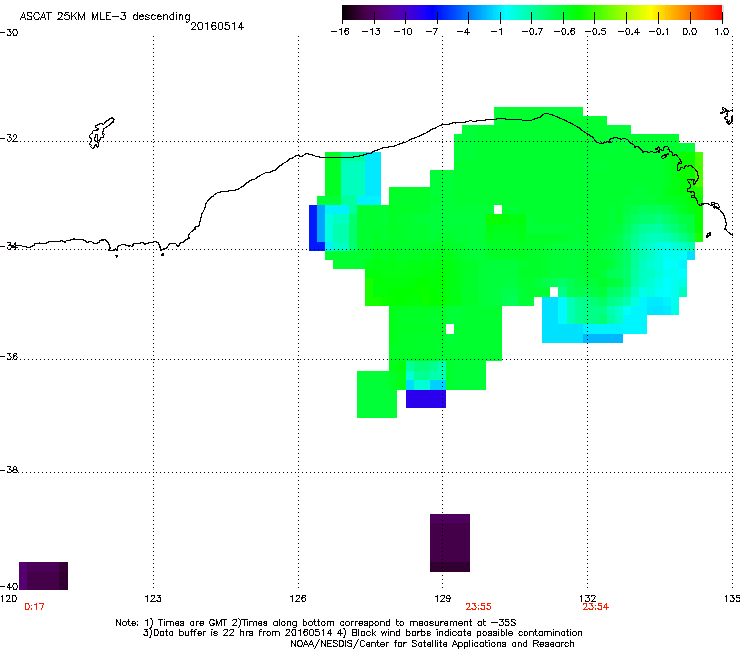Screen dimensions: 740x650
Task: Click the red "0:17" swath time
Action: (x=34, y=607)
